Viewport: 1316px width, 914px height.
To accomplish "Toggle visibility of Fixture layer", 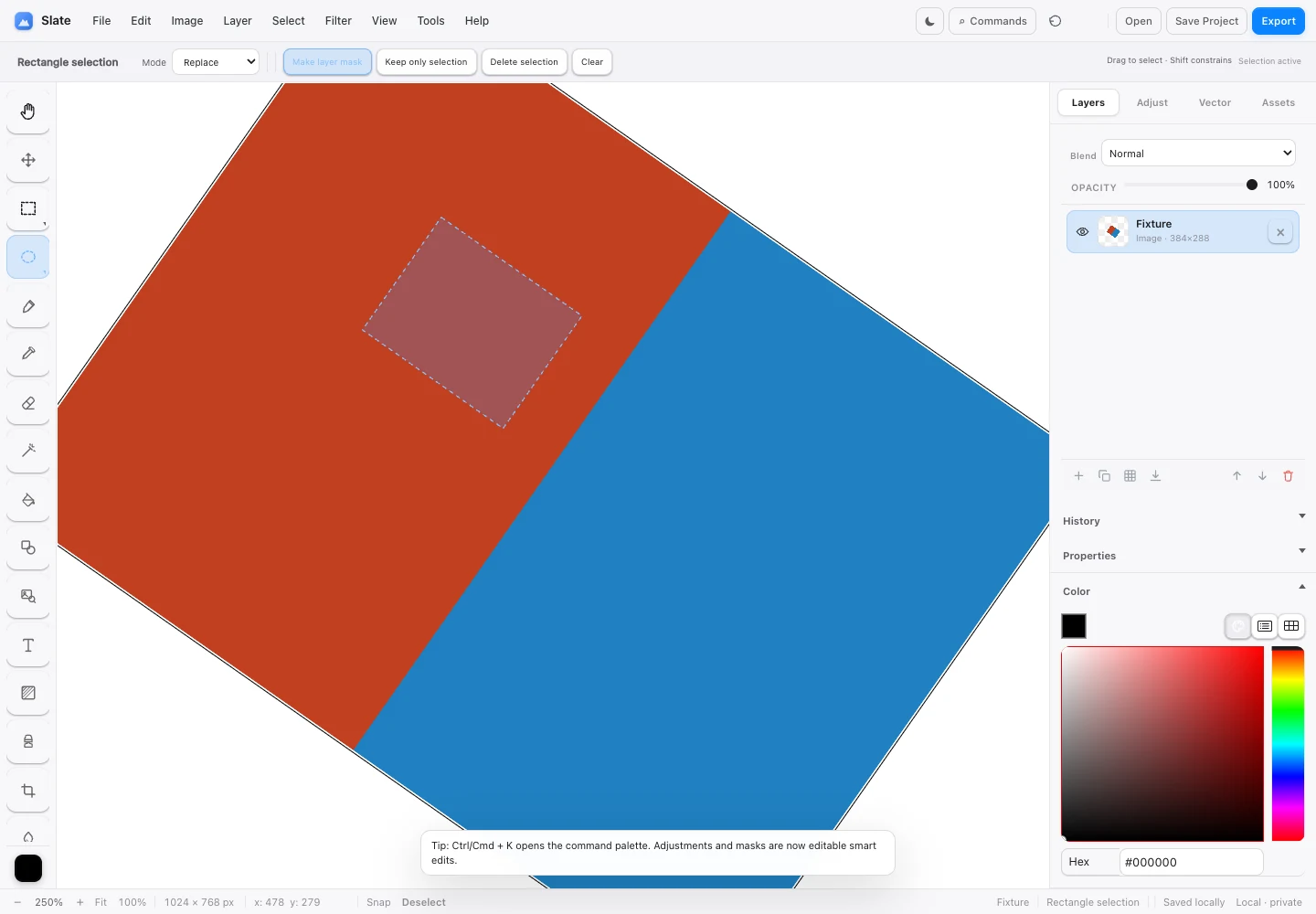I will 1082,232.
